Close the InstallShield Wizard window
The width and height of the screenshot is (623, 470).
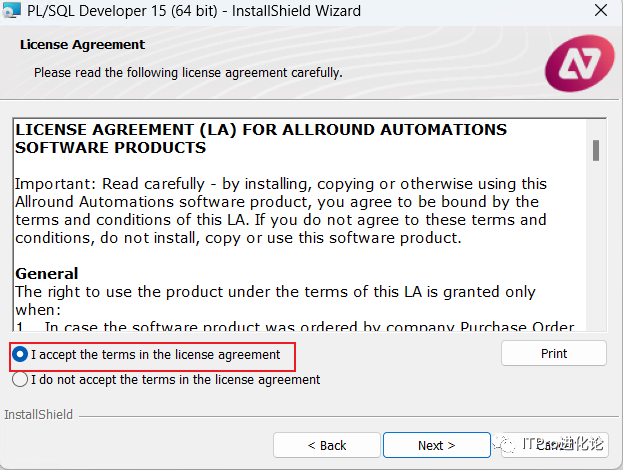[599, 12]
